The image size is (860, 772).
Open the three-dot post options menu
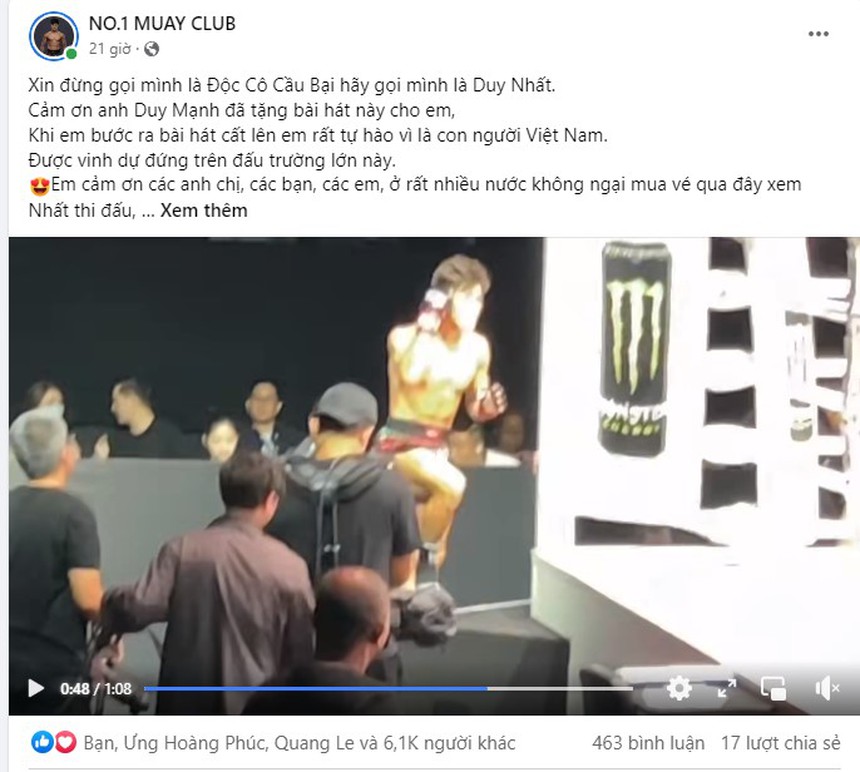pyautogui.click(x=818, y=34)
